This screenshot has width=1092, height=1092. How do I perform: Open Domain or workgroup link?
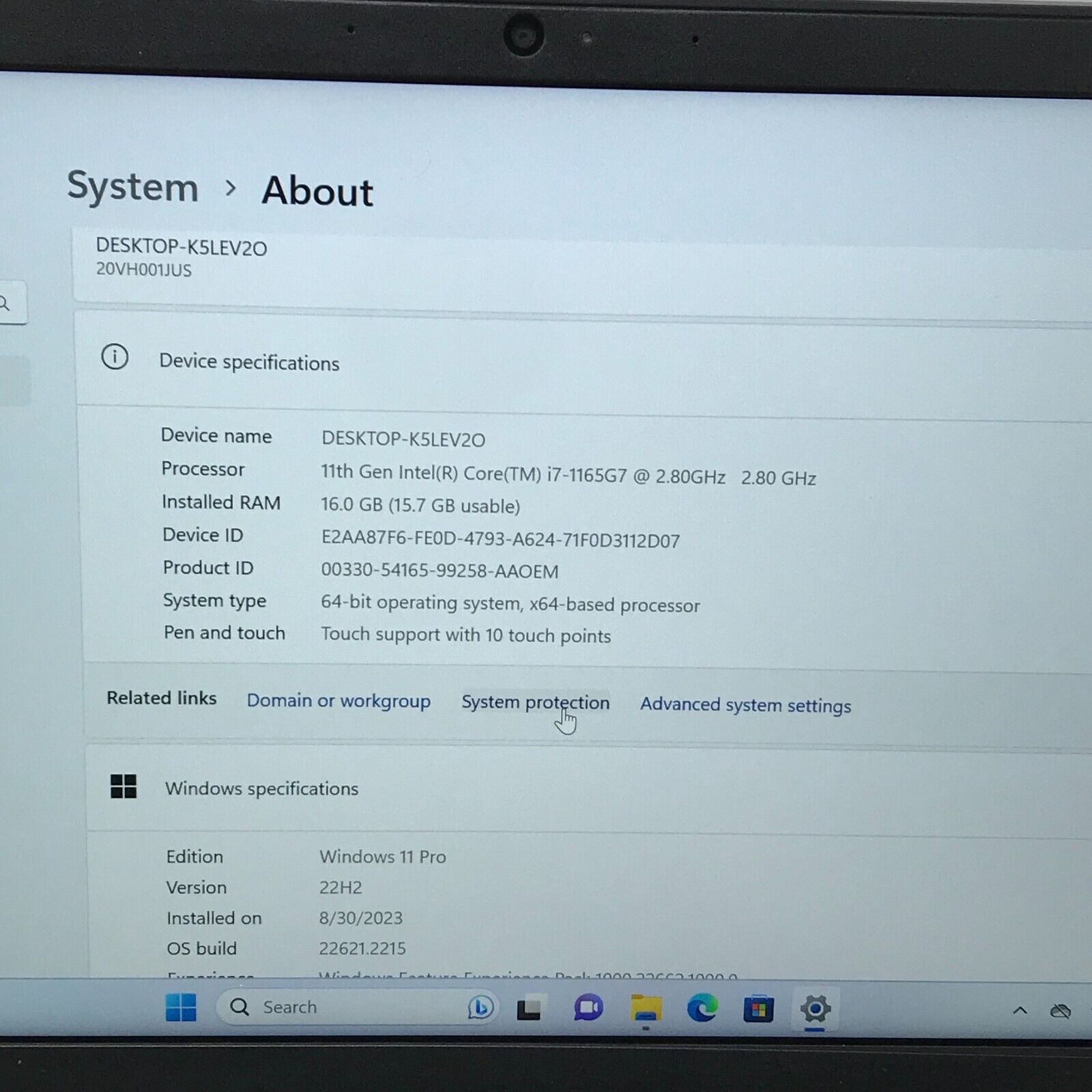click(x=339, y=701)
